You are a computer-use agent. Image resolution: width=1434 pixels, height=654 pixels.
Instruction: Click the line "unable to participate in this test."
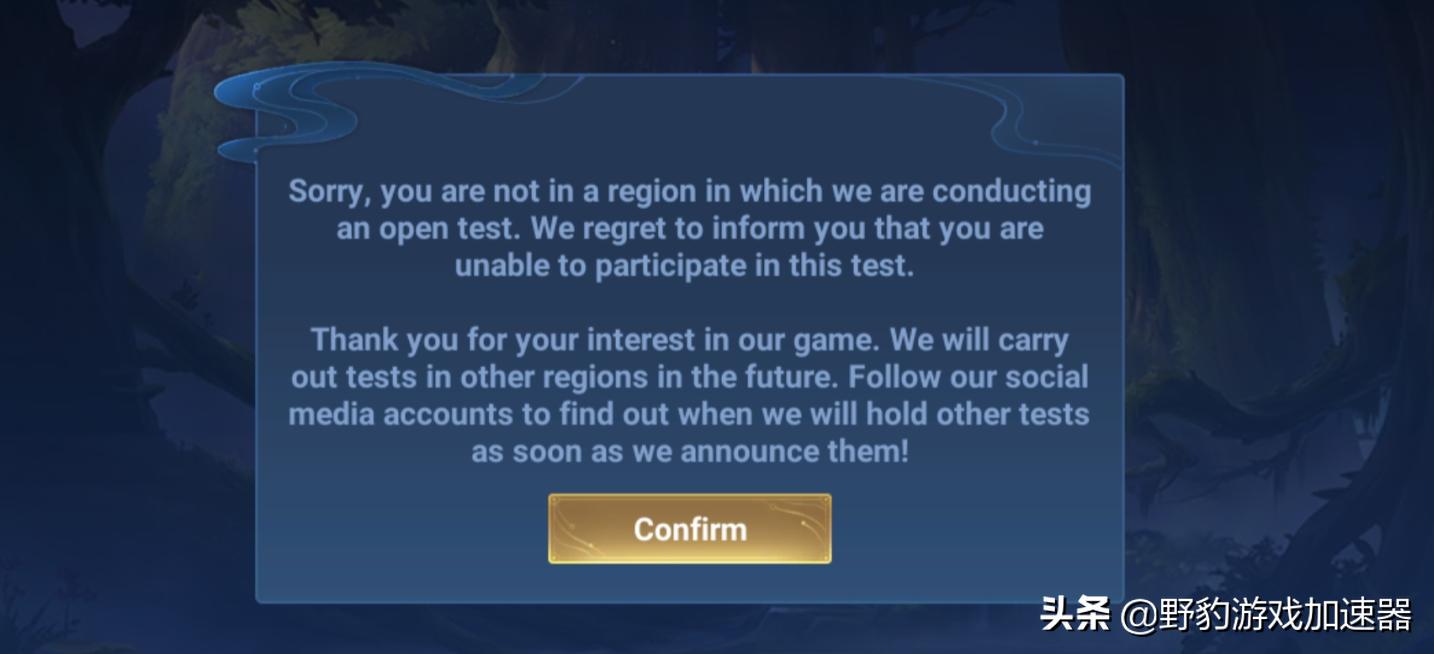(x=685, y=266)
